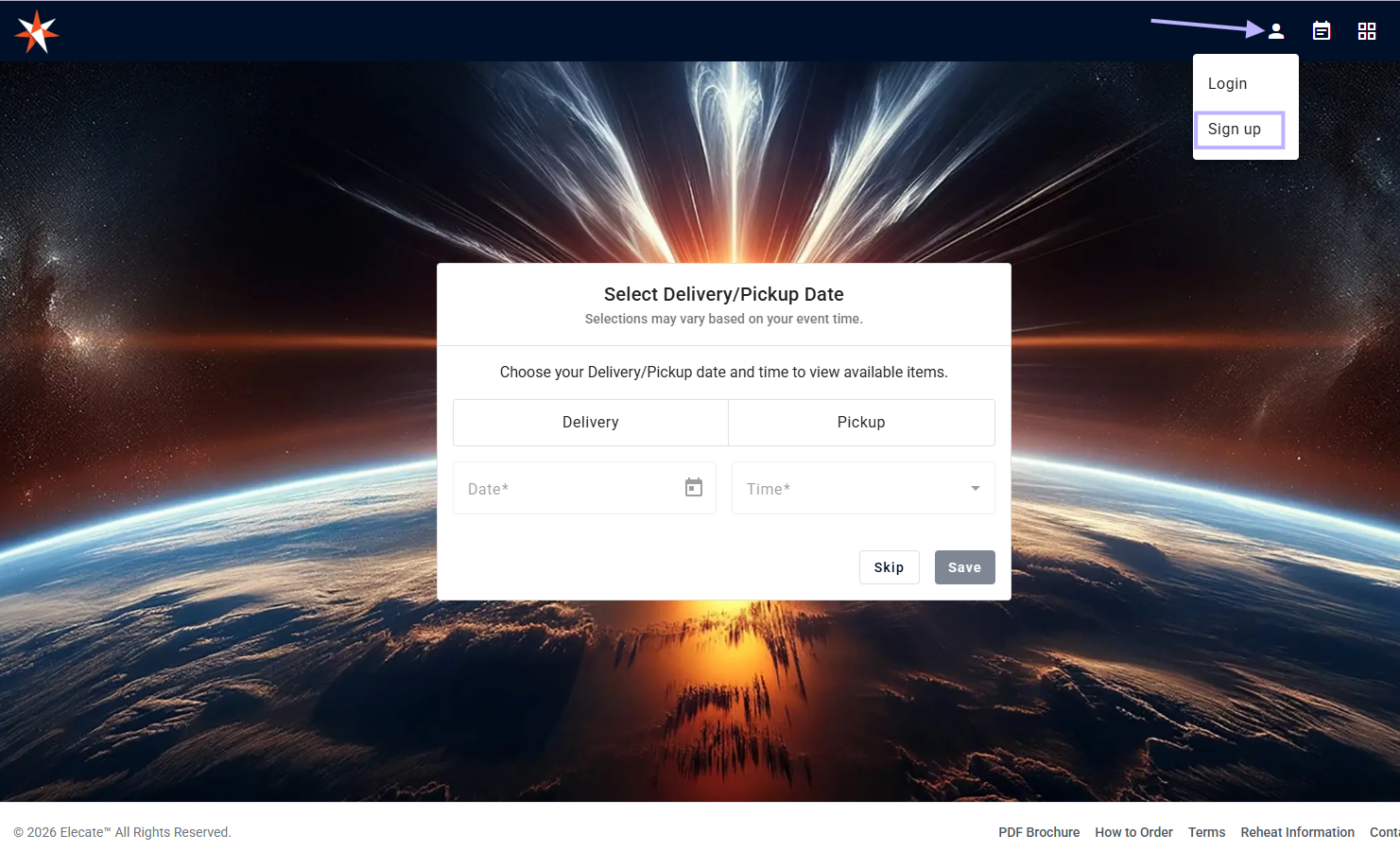The height and width of the screenshot is (852, 1400).
Task: Open the date picker calendar icon
Action: pyautogui.click(x=693, y=488)
